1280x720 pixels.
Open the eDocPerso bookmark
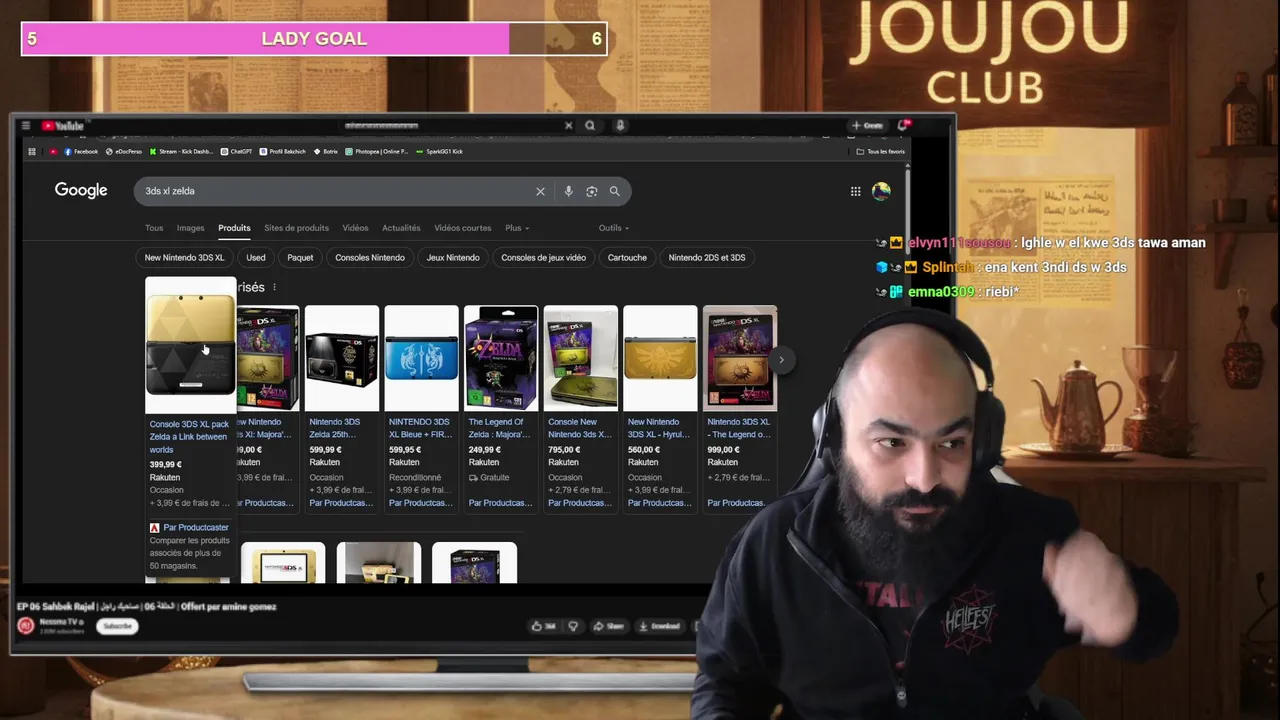click(x=124, y=152)
